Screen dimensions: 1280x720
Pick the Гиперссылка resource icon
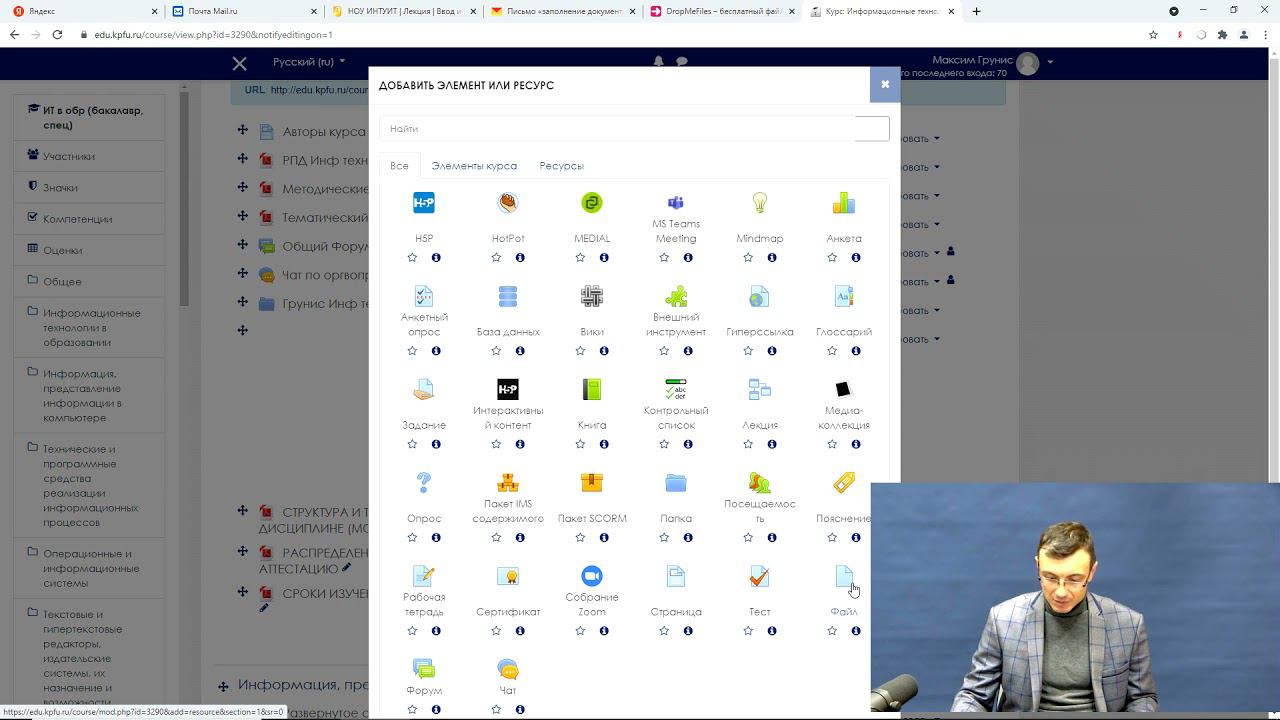[x=760, y=296]
